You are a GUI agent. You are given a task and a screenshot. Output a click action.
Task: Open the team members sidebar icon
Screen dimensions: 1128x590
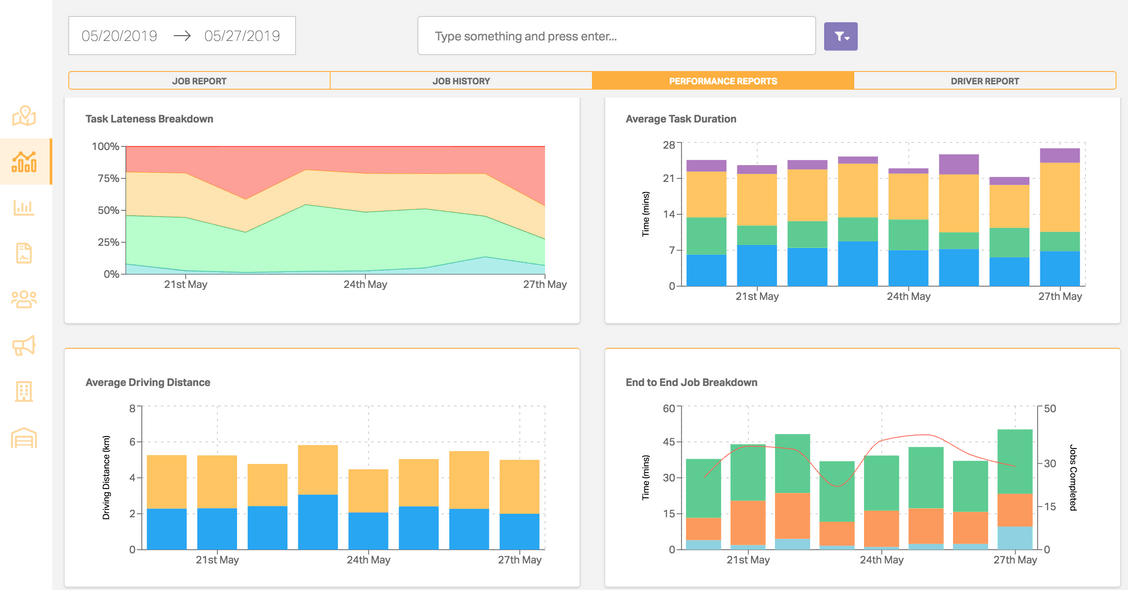[24, 299]
